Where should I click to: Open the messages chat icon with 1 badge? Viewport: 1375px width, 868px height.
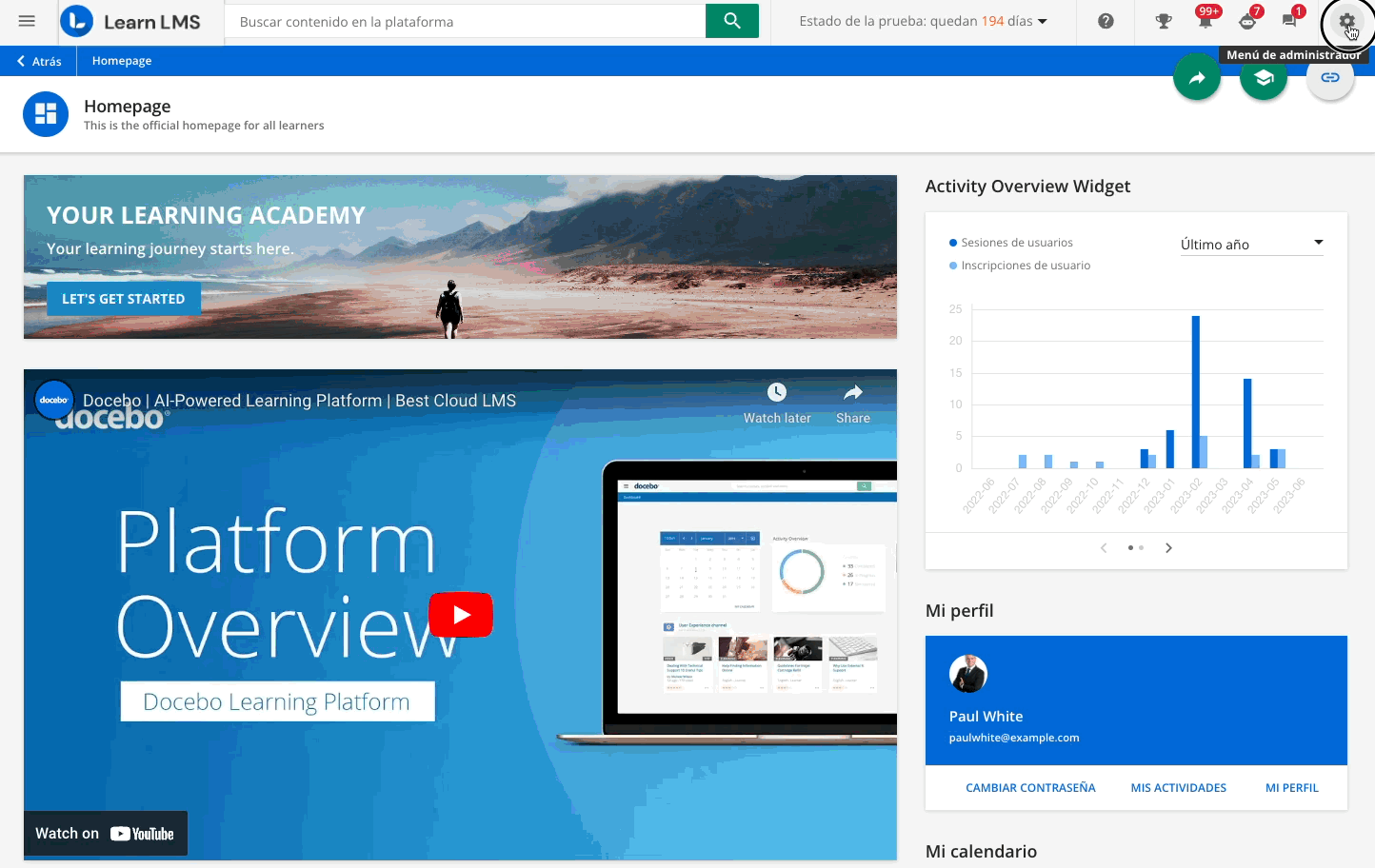click(1290, 20)
